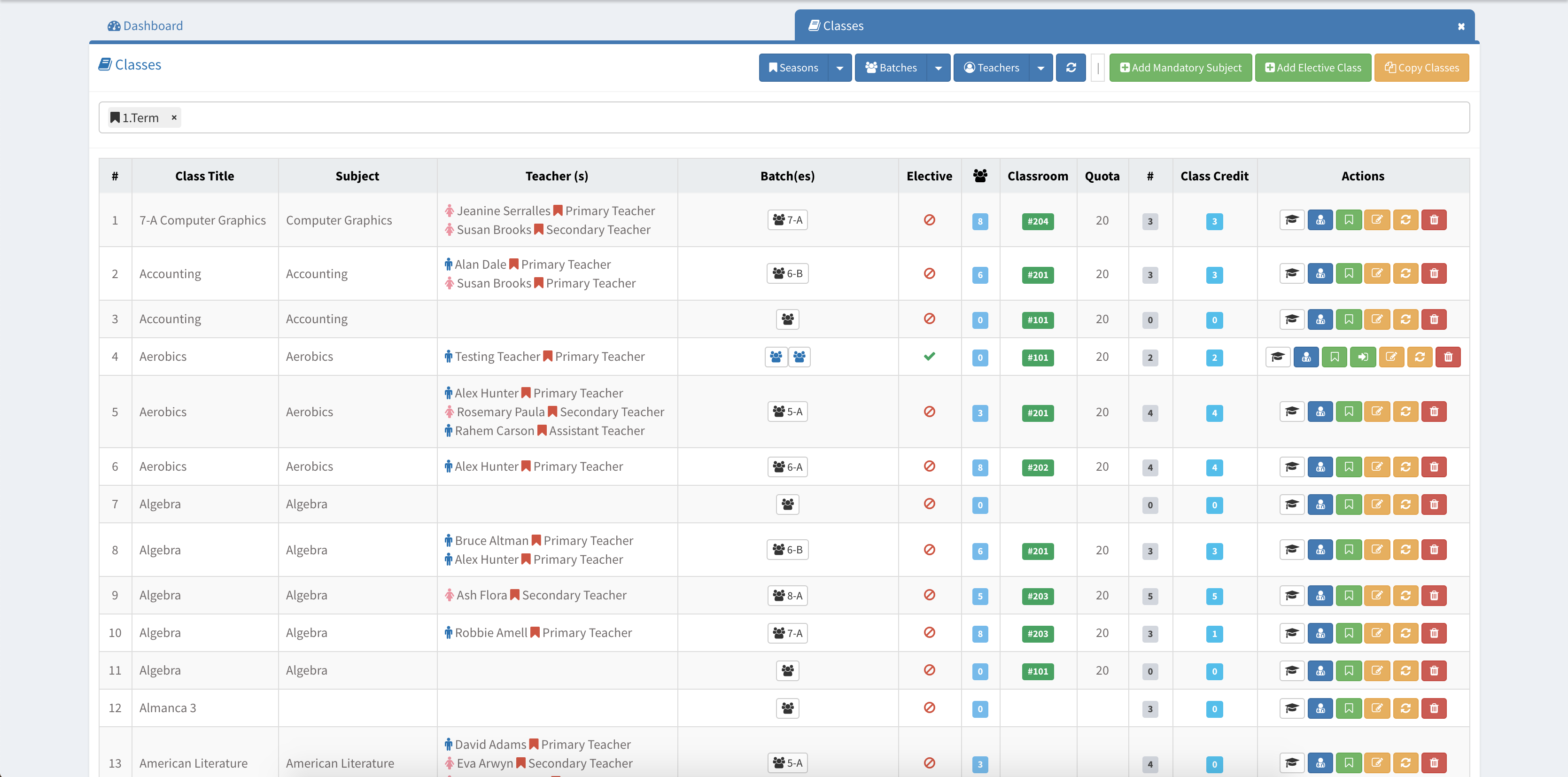The height and width of the screenshot is (777, 1568).
Task: Delete the Aerobics class in row 4
Action: pos(1448,357)
